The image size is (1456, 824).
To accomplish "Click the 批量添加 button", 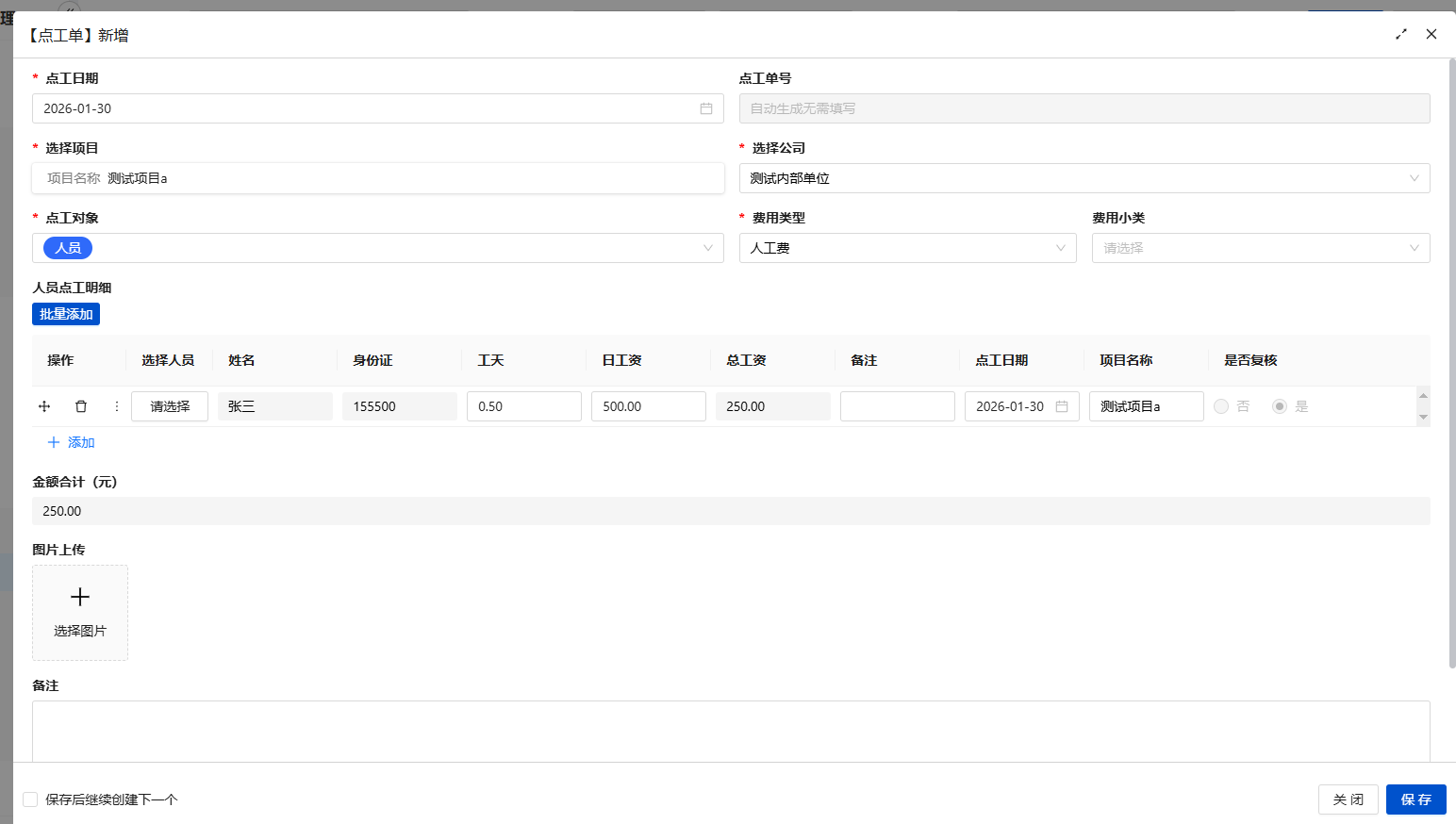I will (x=66, y=314).
